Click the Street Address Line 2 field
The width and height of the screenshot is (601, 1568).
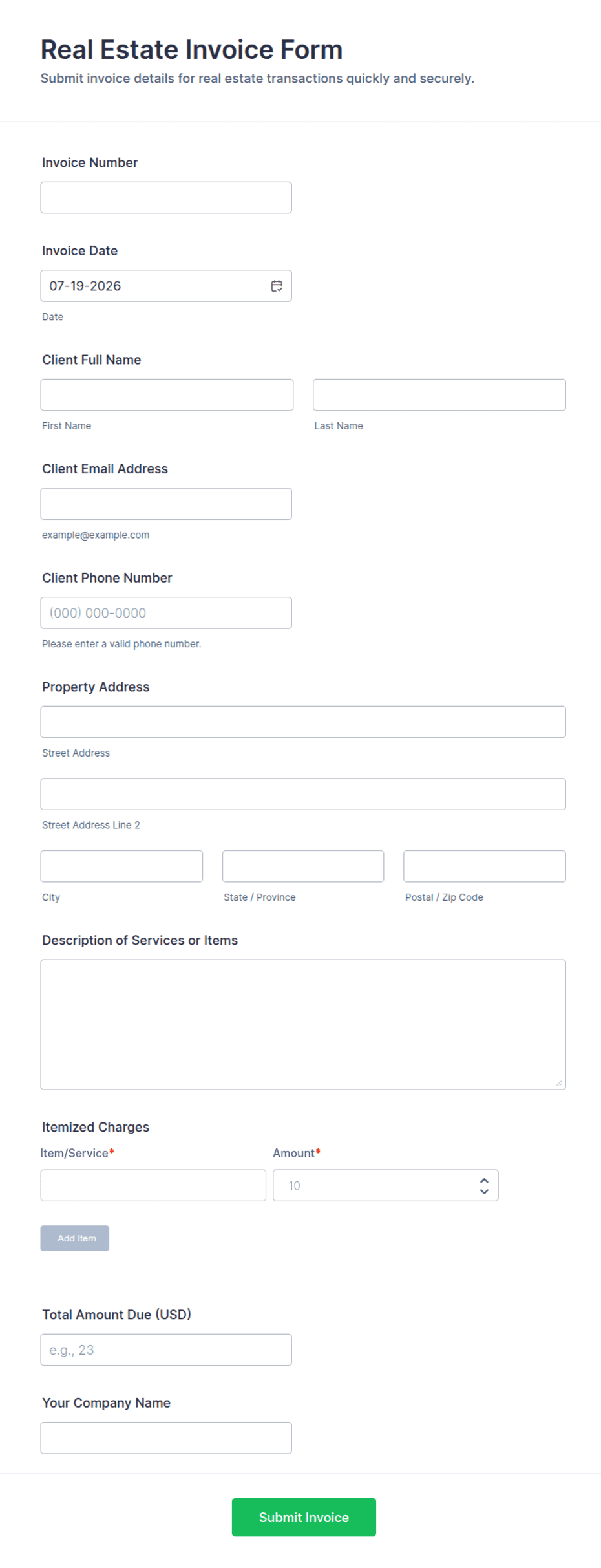tap(303, 794)
